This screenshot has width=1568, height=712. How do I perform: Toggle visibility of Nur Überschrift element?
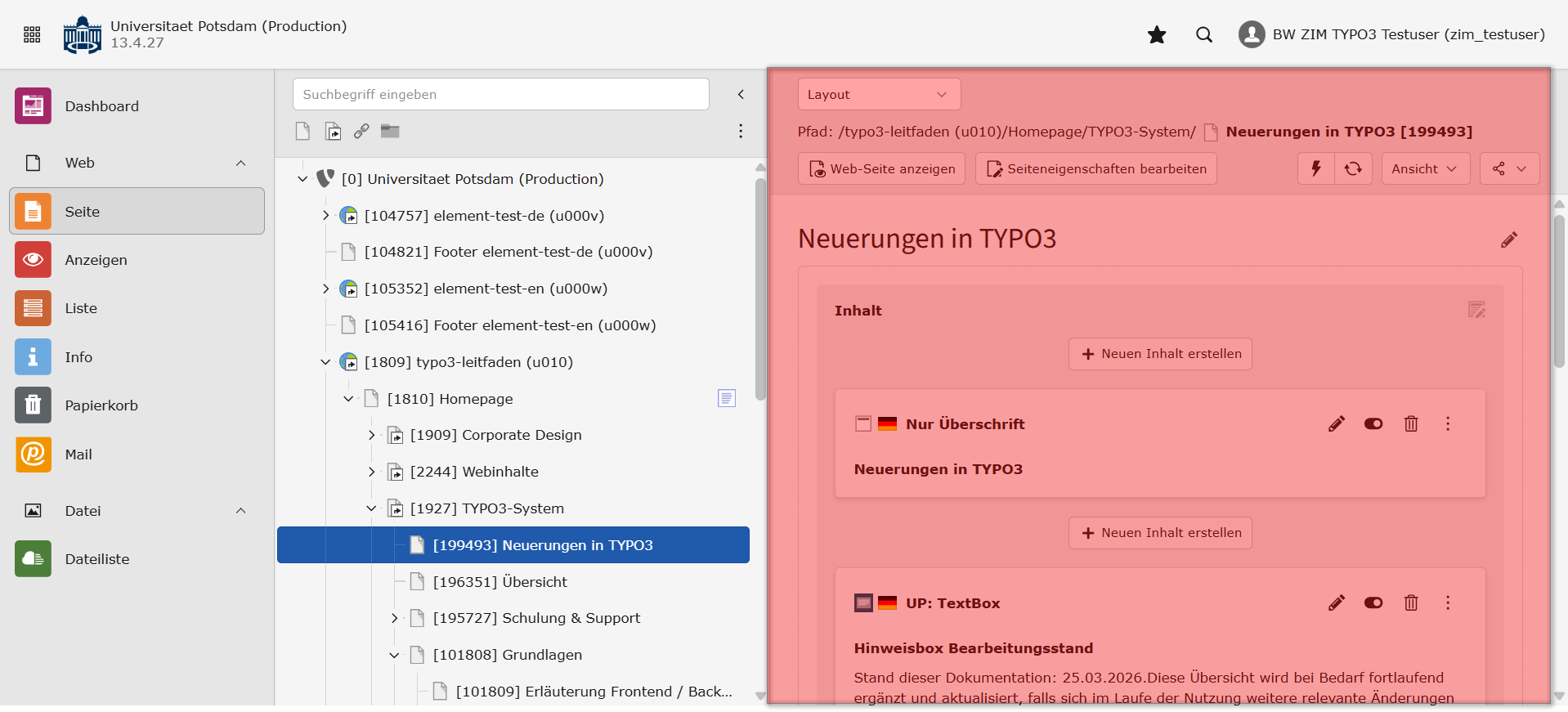click(x=1373, y=423)
